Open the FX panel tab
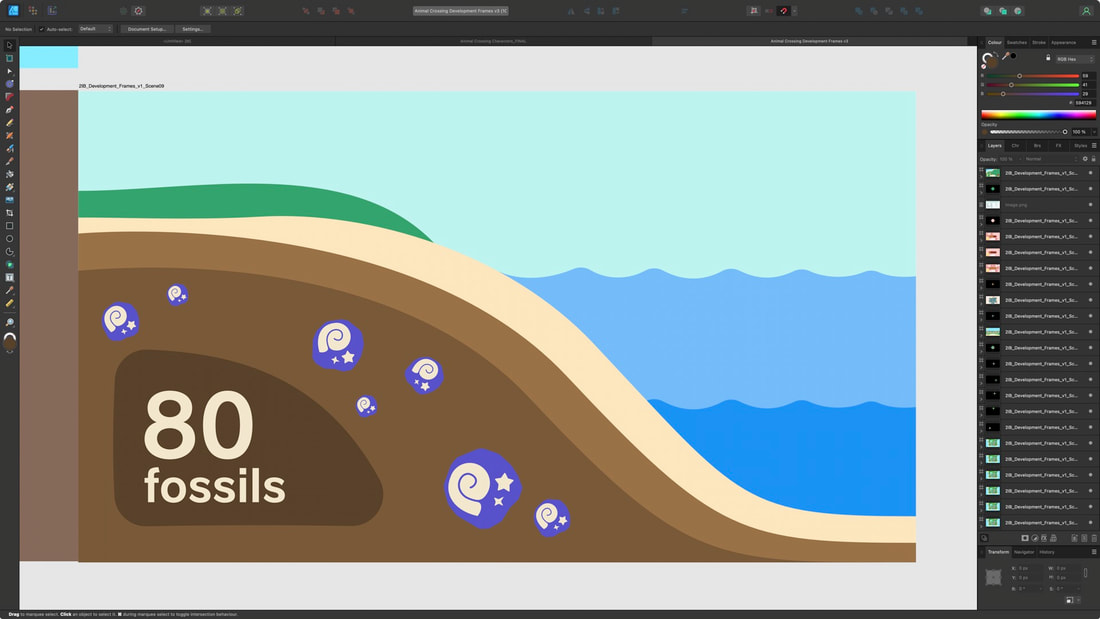This screenshot has height=619, width=1100. tap(1059, 145)
